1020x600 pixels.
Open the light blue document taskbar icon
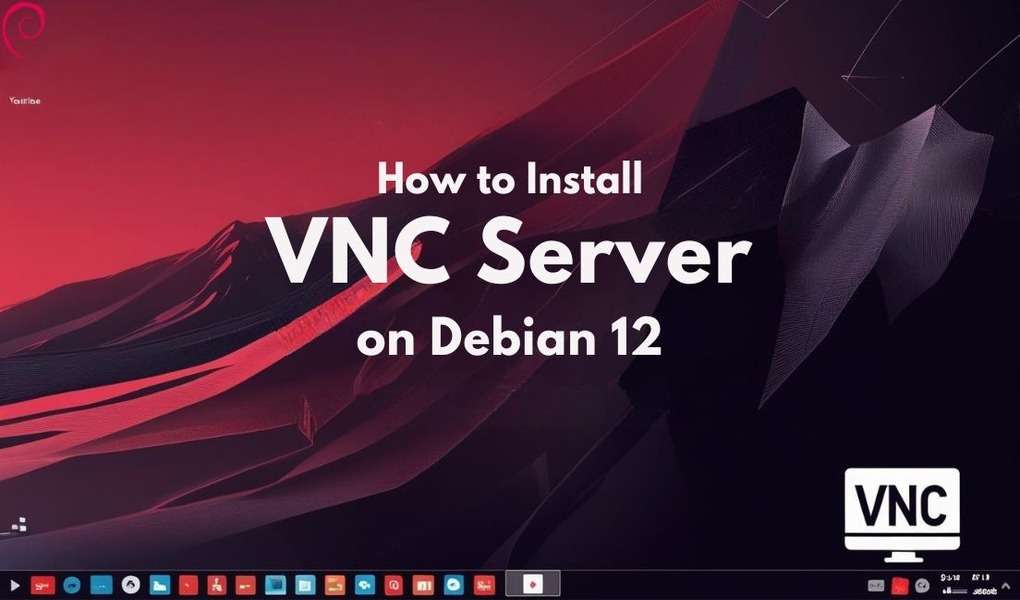(305, 586)
